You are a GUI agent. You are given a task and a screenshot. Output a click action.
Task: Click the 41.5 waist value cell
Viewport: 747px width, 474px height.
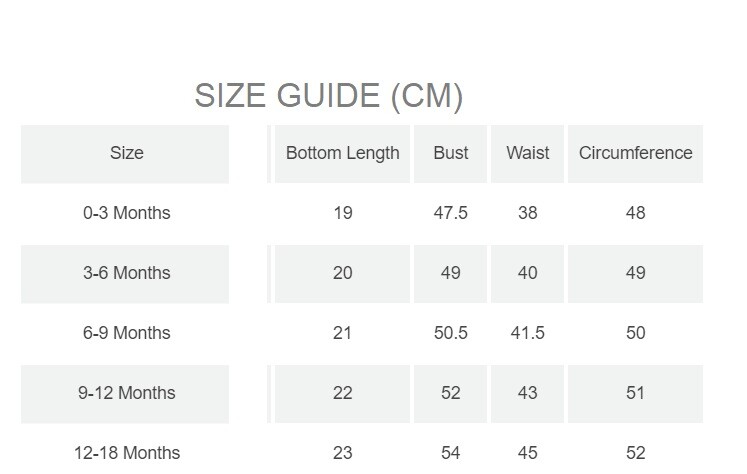528,333
